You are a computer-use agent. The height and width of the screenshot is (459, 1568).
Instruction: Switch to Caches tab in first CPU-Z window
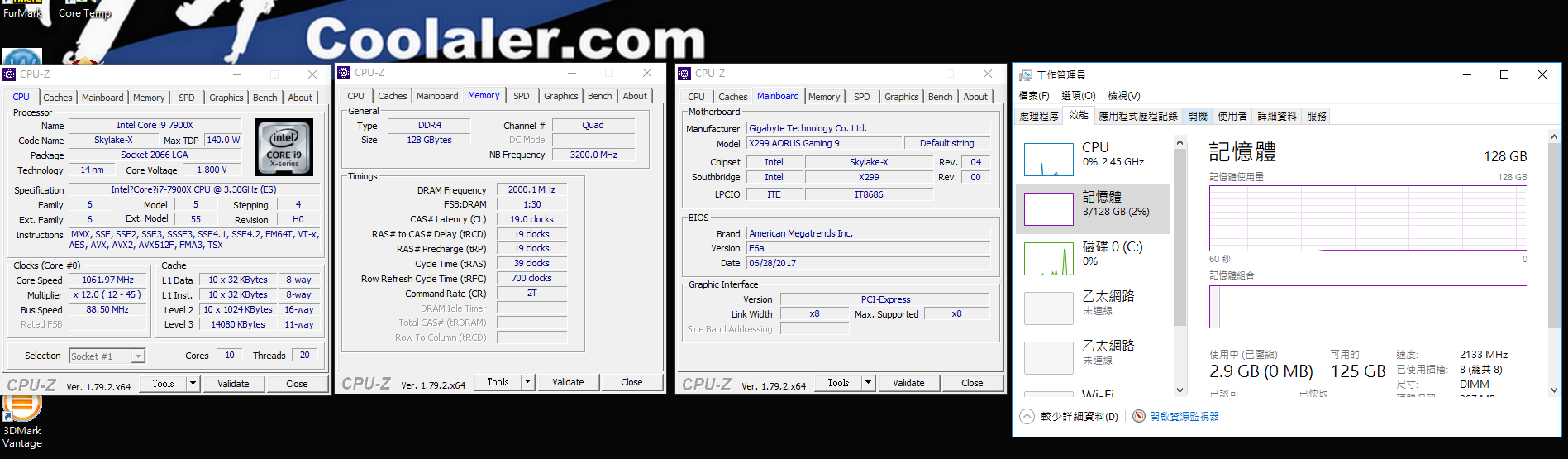pyautogui.click(x=58, y=98)
